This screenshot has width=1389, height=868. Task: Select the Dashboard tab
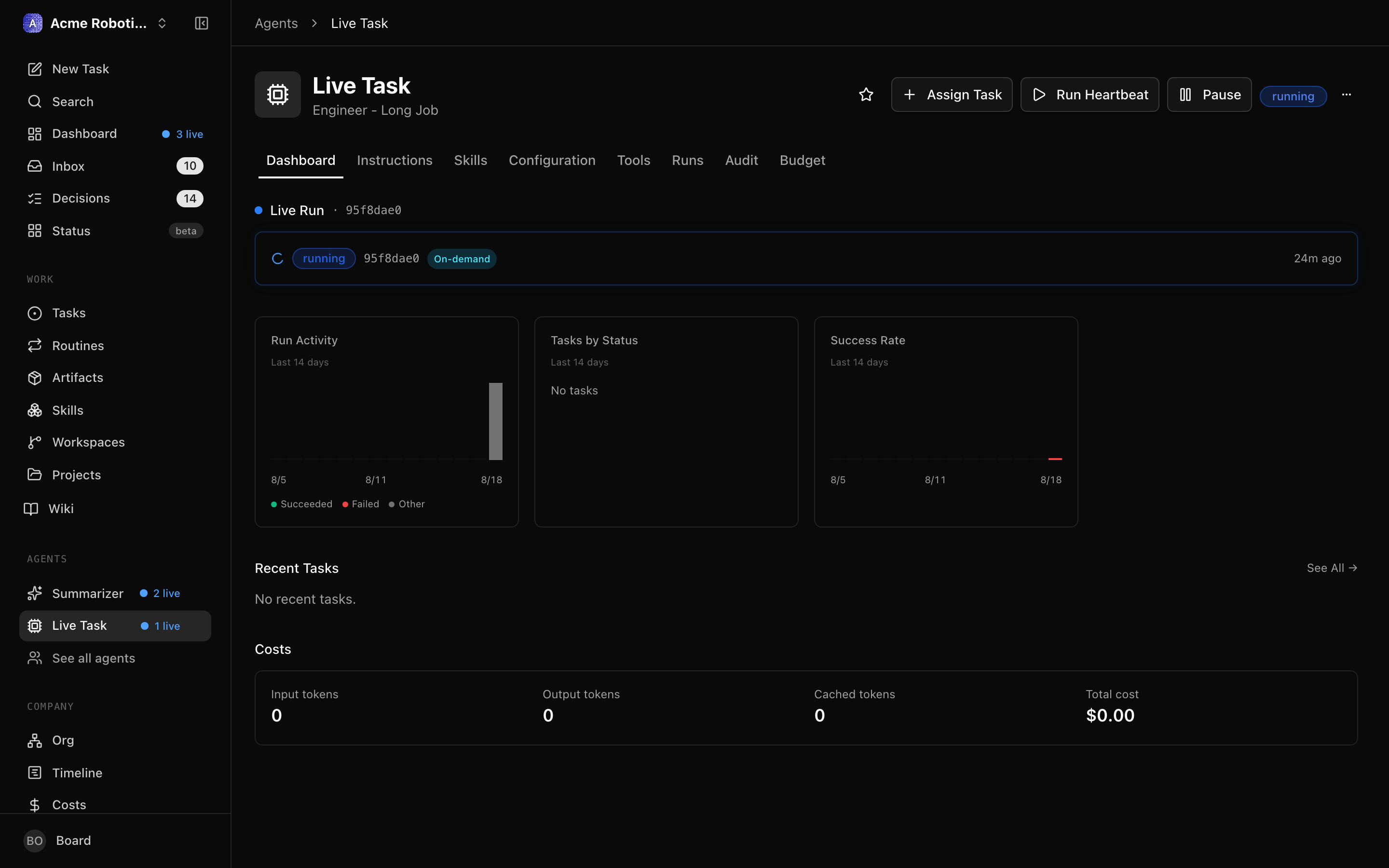click(301, 160)
